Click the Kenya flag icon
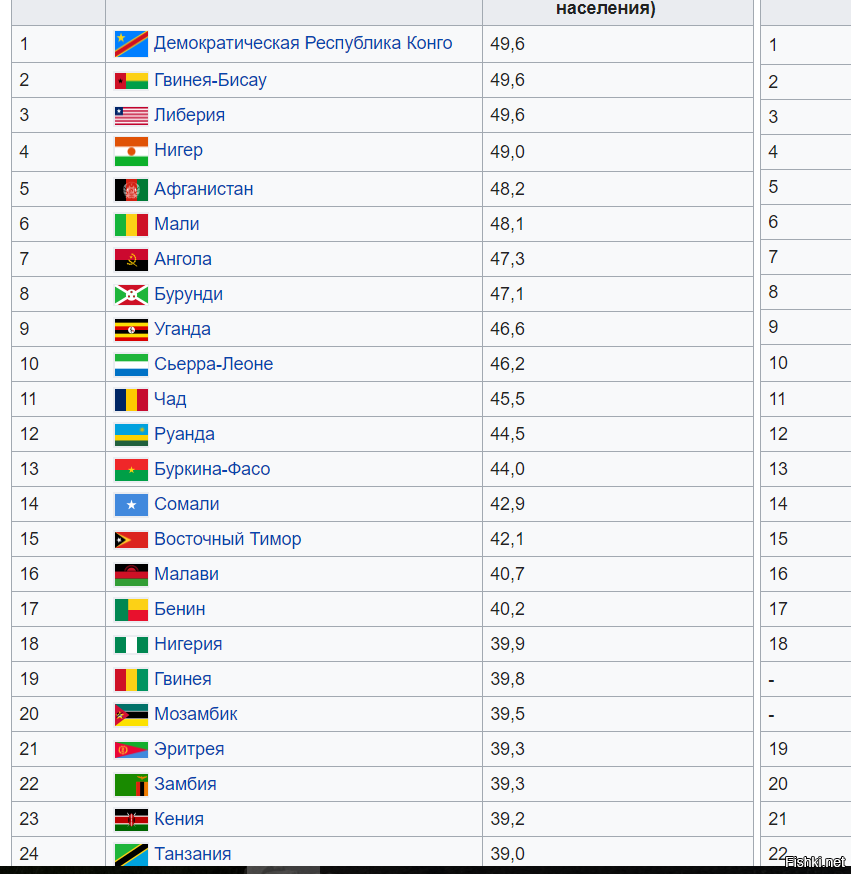The image size is (851, 874). (x=131, y=819)
